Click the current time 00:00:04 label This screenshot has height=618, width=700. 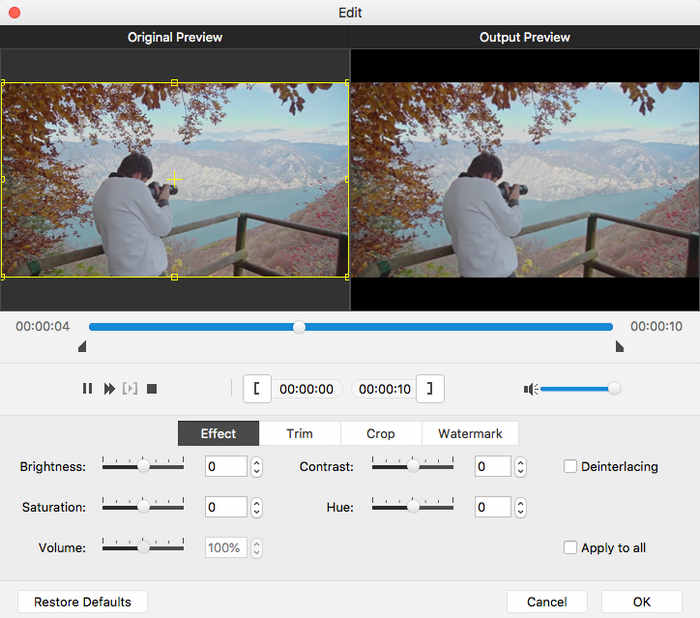pyautogui.click(x=43, y=326)
